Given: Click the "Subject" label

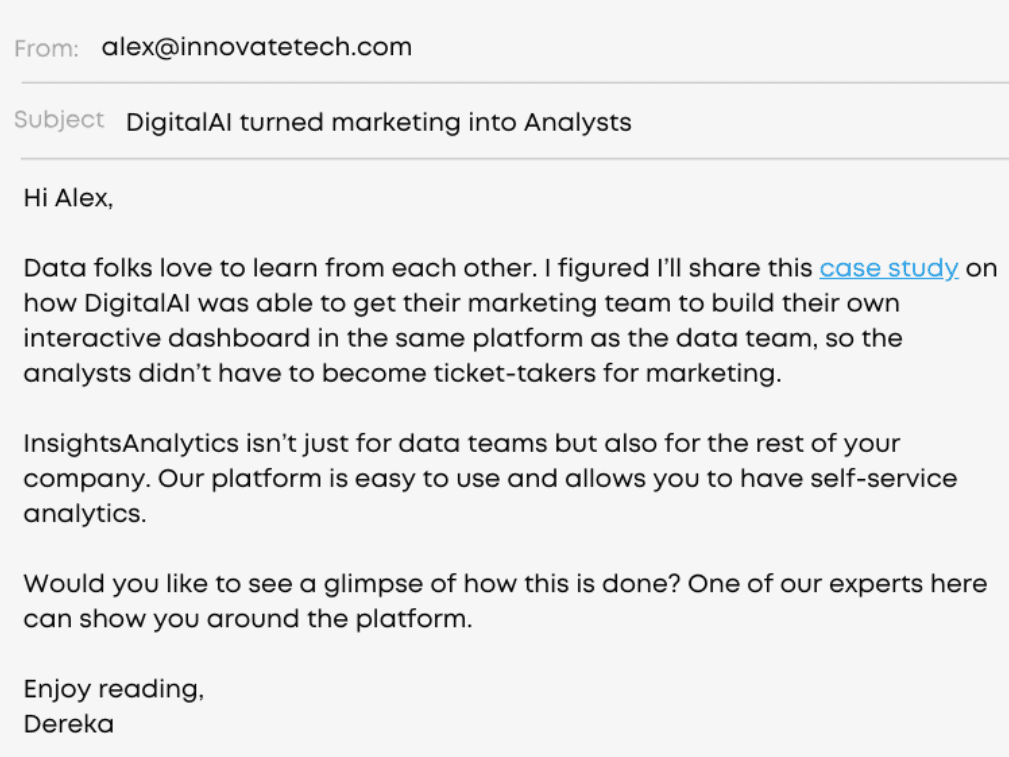Looking at the screenshot, I should coord(59,120).
